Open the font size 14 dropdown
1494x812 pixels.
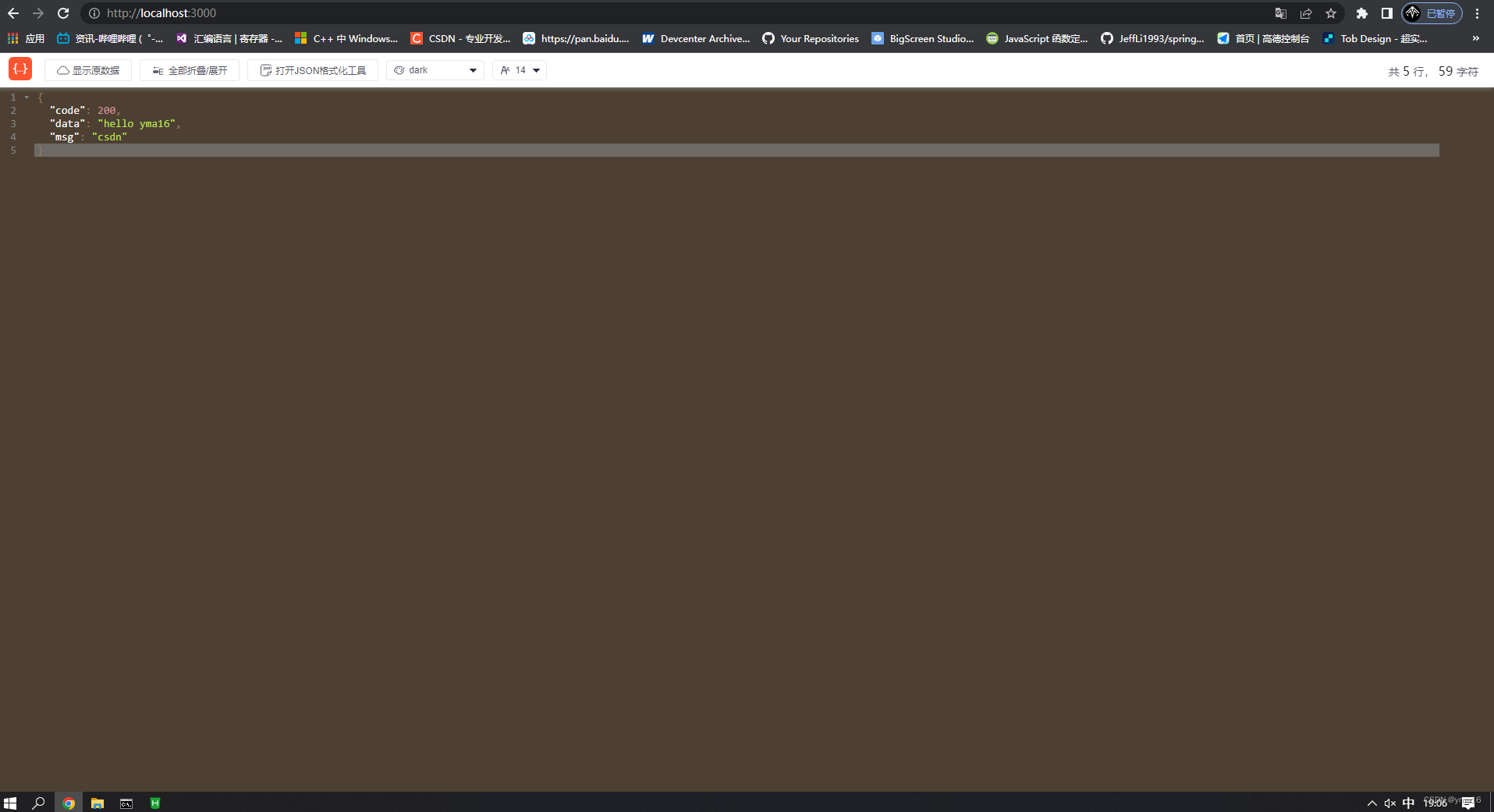coord(520,70)
